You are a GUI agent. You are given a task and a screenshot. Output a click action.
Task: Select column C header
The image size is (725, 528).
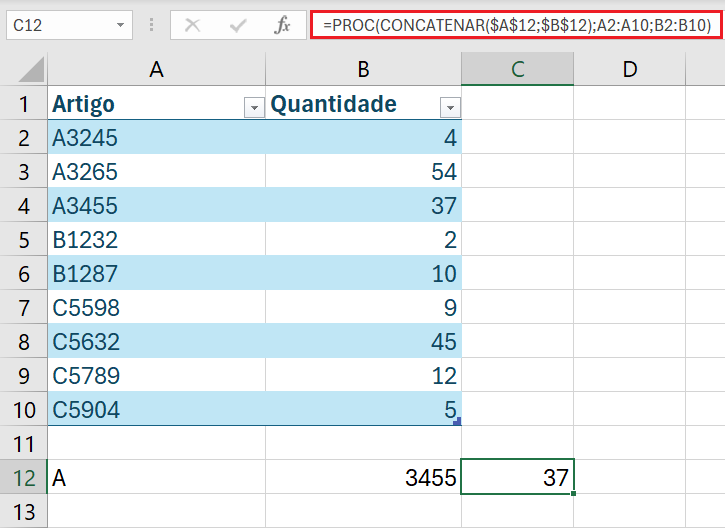[517, 69]
